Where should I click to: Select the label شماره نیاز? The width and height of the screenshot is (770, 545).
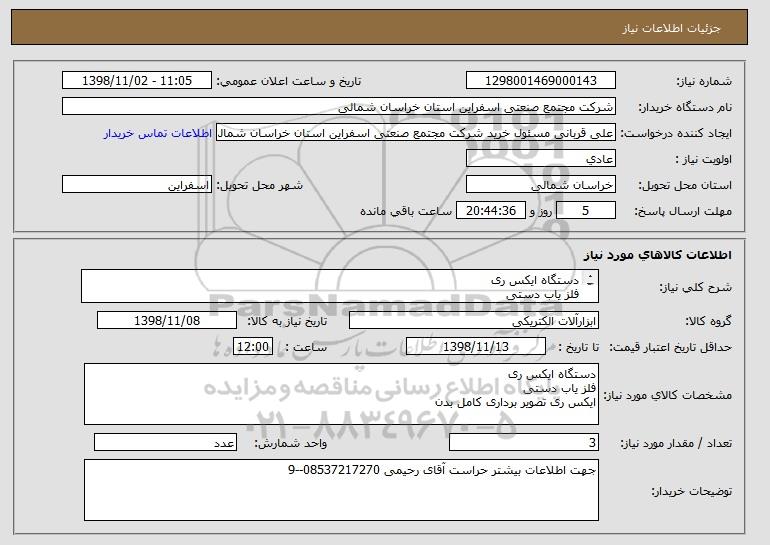coord(704,82)
